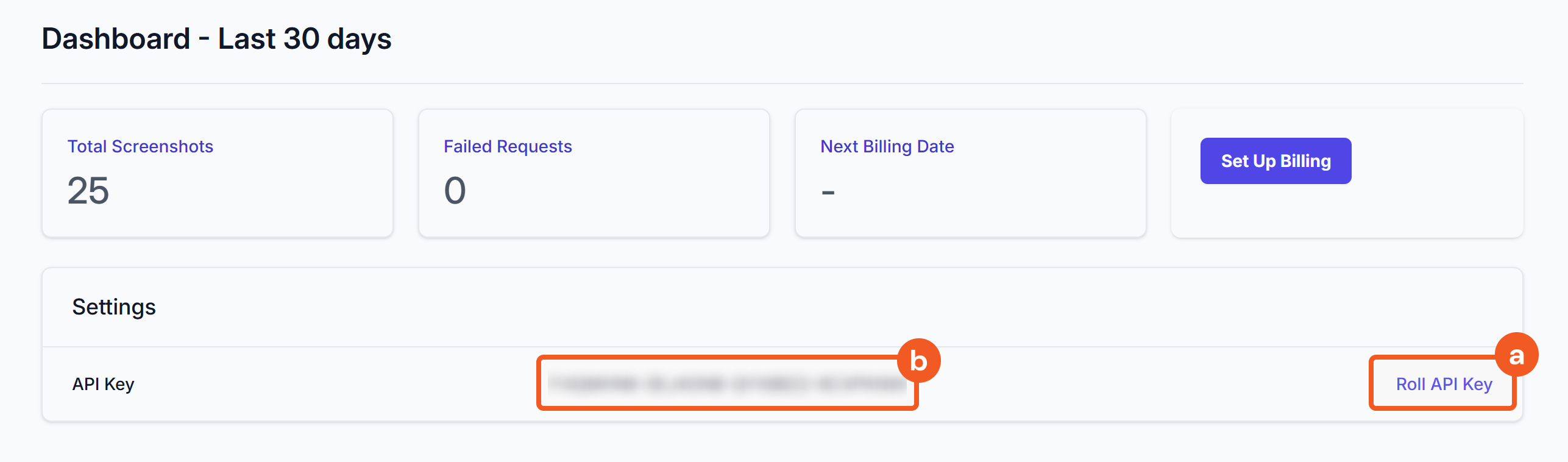Click the 'Last 30 days' text in heading
The height and width of the screenshot is (462, 1568).
tap(304, 39)
